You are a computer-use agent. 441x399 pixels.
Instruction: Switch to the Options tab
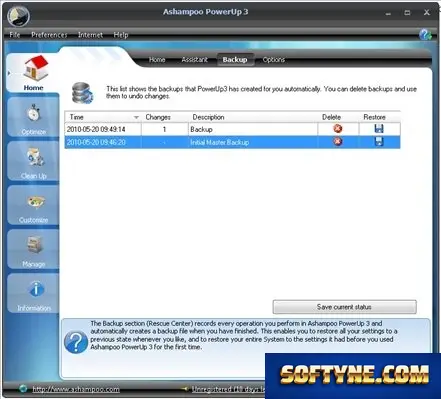point(273,60)
